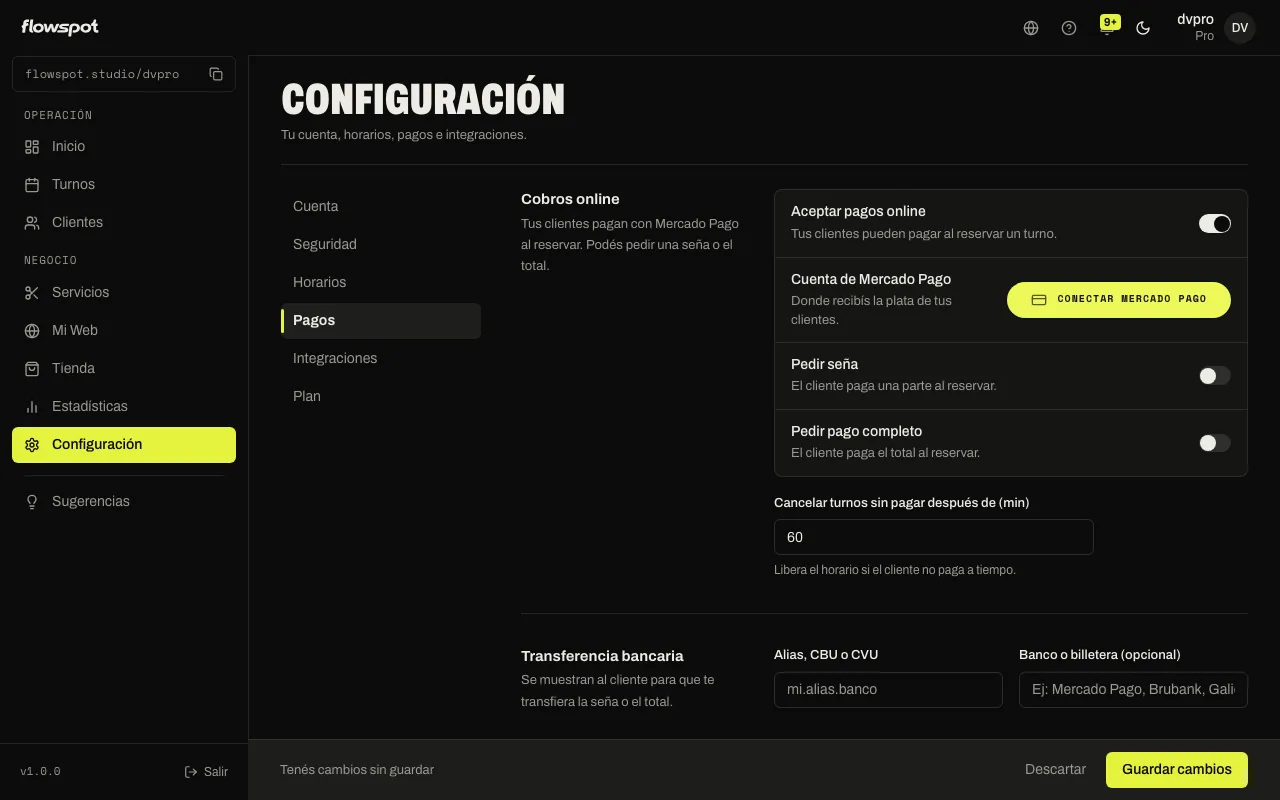The image size is (1280, 800).
Task: Go to Clientes in sidebar
Action: point(124,222)
